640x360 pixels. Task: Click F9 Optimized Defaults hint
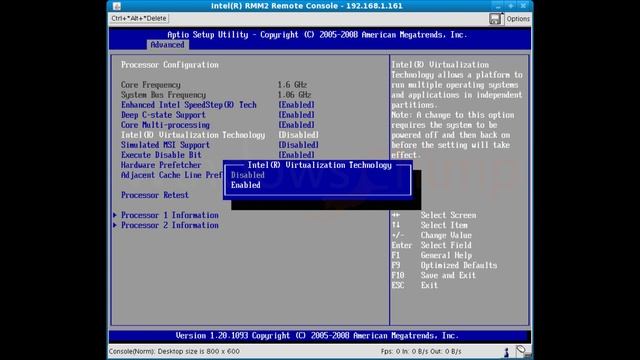pos(444,265)
